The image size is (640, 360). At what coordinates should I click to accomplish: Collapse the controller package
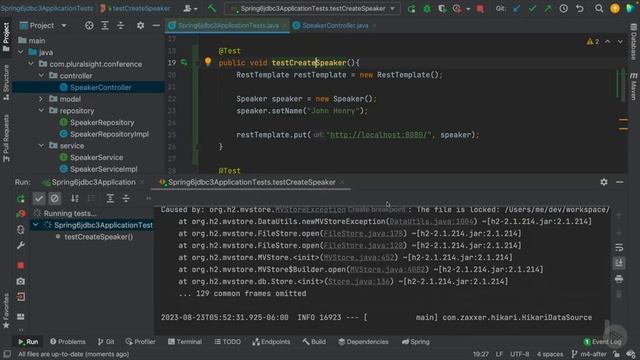point(41,76)
